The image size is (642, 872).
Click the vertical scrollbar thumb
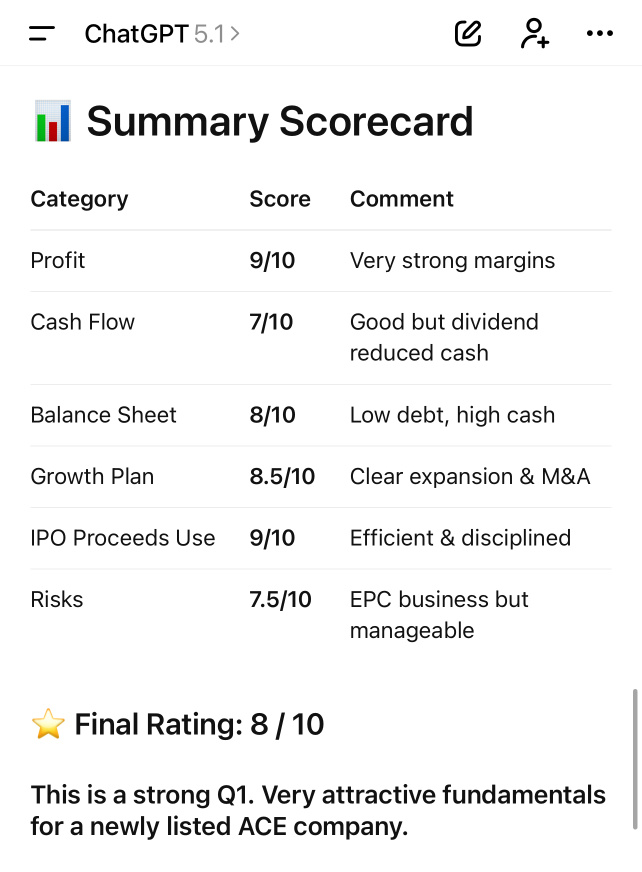[x=635, y=759]
